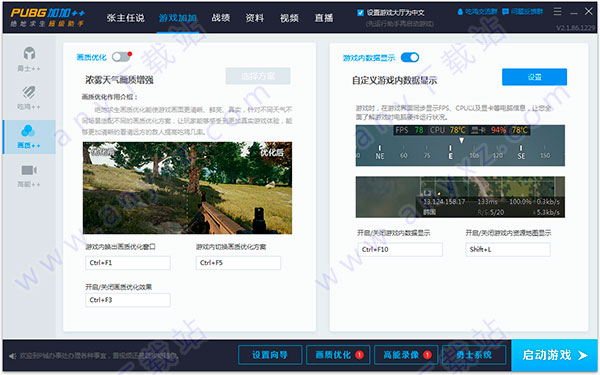Click the 游戏内切换画质优化方案 label
This screenshot has width=600, height=375.
tap(231, 247)
